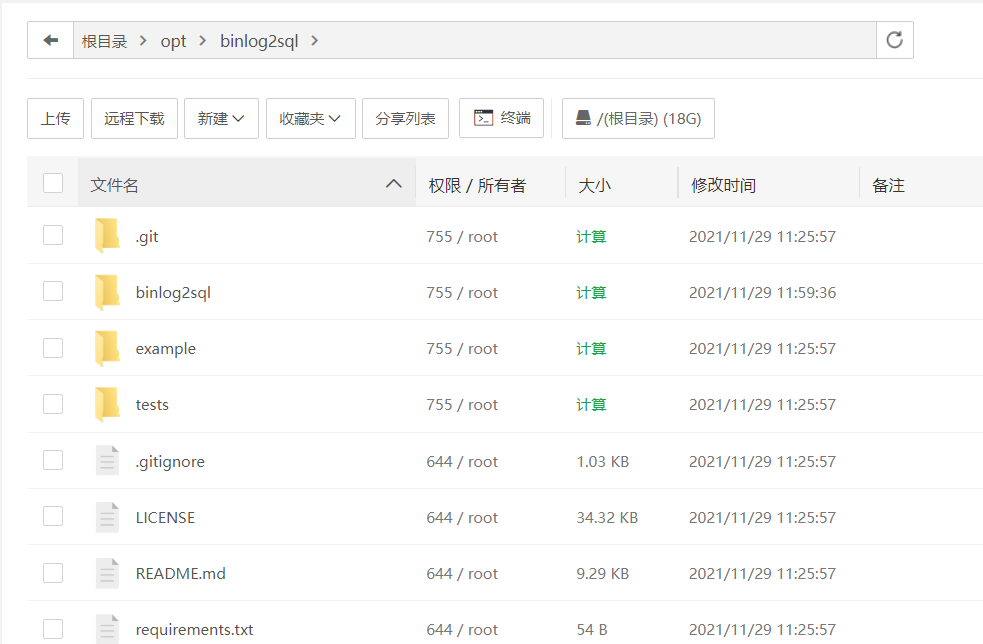This screenshot has height=644, width=983.
Task: Click 2021/11/29 11:59:36 modified time
Action: pos(762,293)
